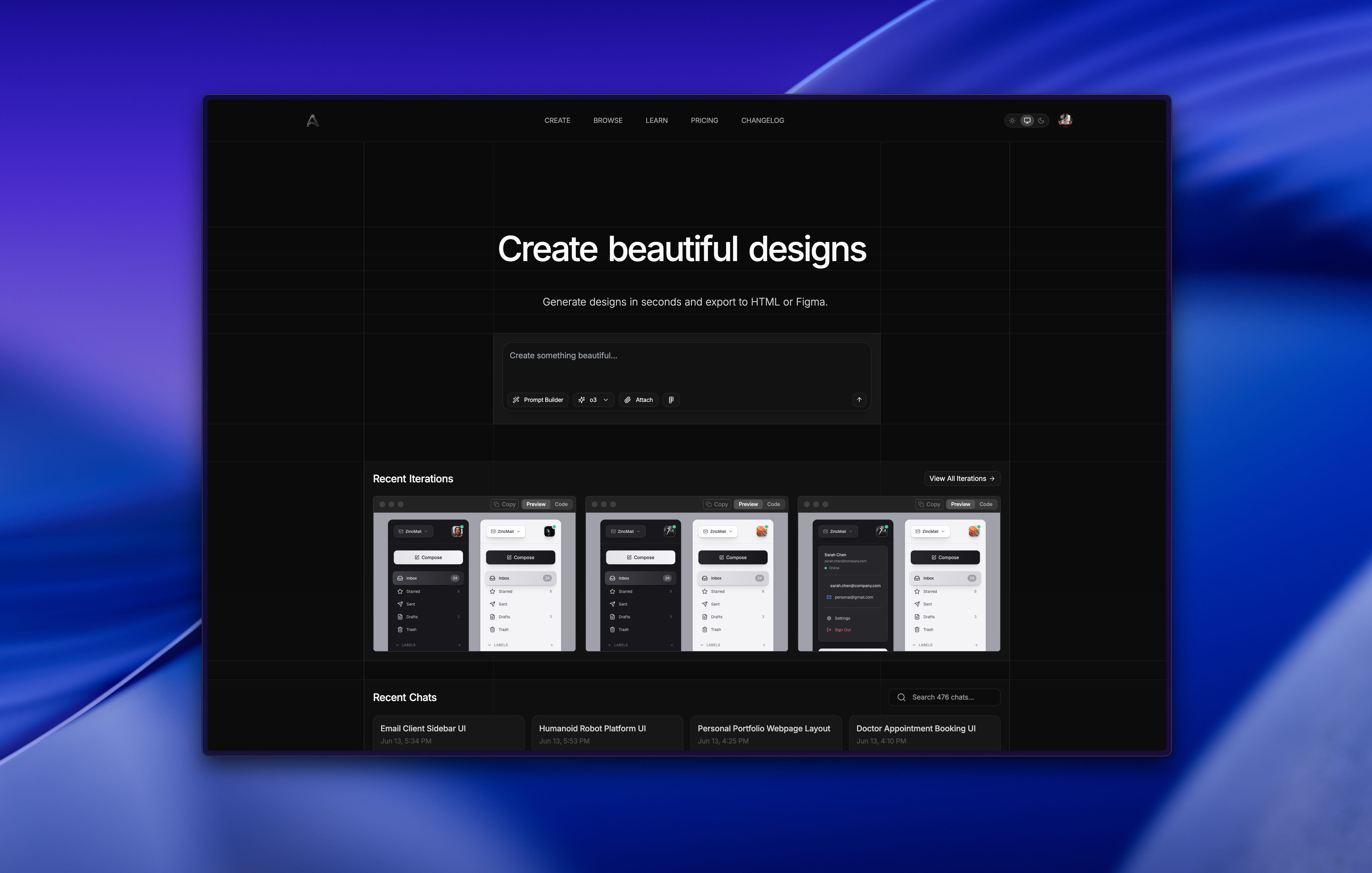Open the first iteration preview thumbnail
This screenshot has height=873, width=1372.
tap(474, 582)
